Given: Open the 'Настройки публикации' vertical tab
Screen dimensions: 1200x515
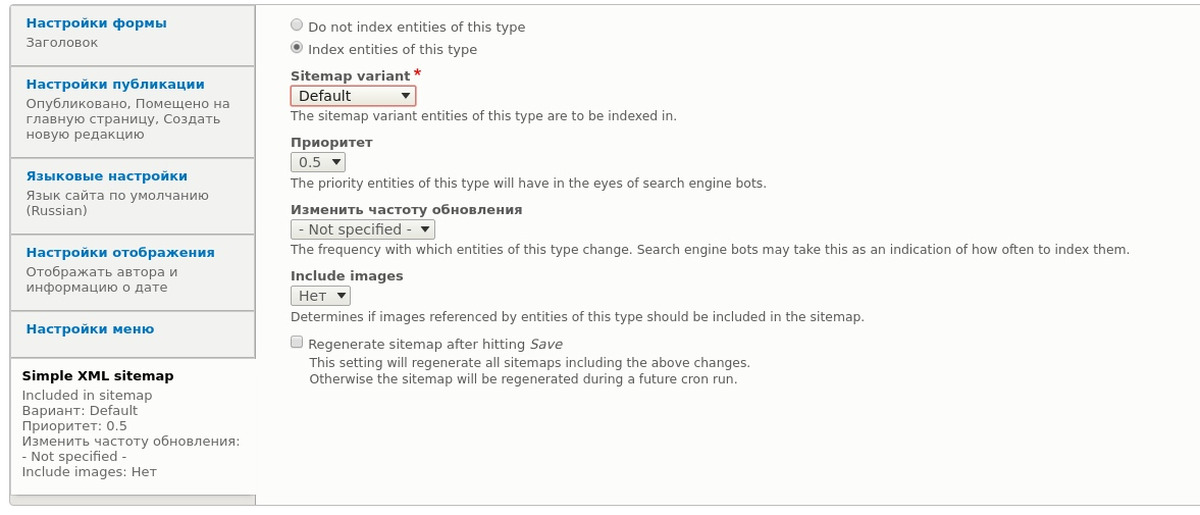Looking at the screenshot, I should [x=115, y=84].
